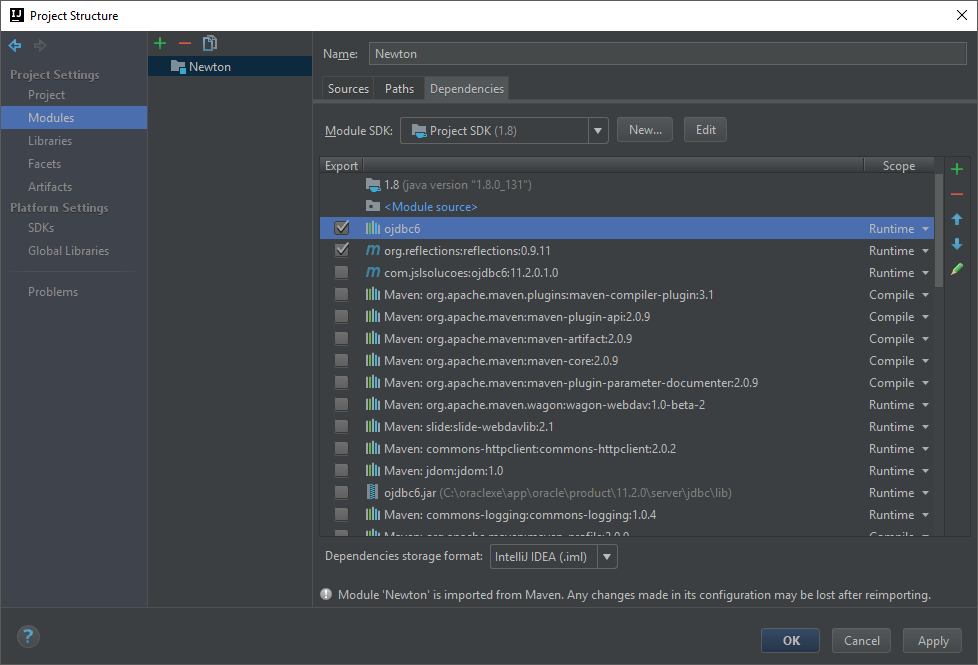Open help with the question mark icon
978x665 pixels.
pyautogui.click(x=28, y=636)
